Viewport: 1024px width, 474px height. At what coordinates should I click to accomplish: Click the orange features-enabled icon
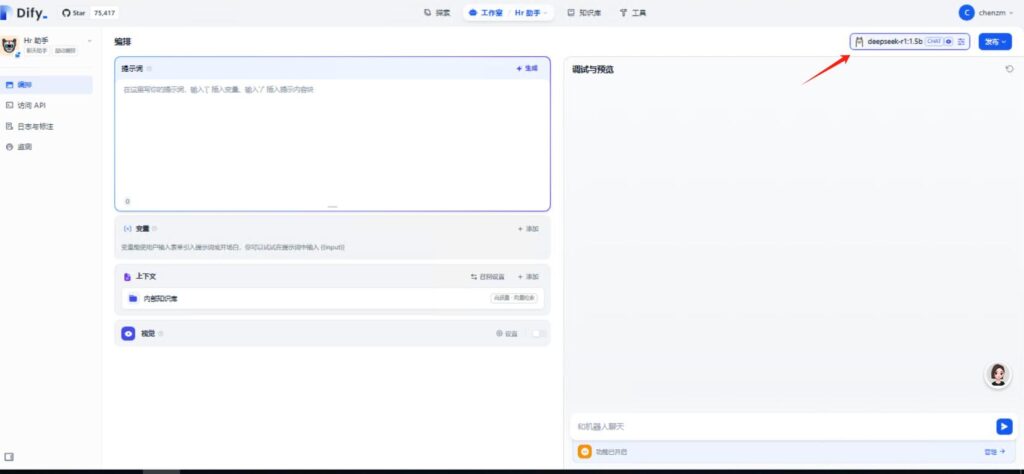585,451
